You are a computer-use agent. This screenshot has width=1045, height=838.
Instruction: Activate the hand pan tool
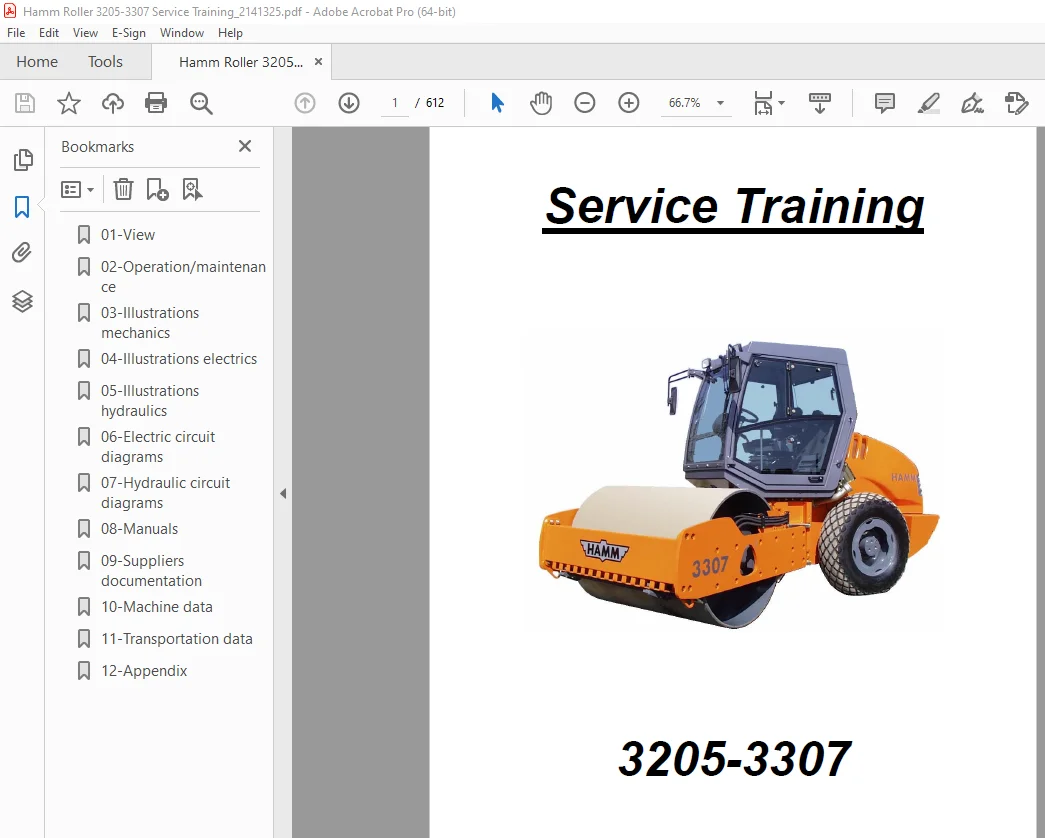click(x=541, y=103)
